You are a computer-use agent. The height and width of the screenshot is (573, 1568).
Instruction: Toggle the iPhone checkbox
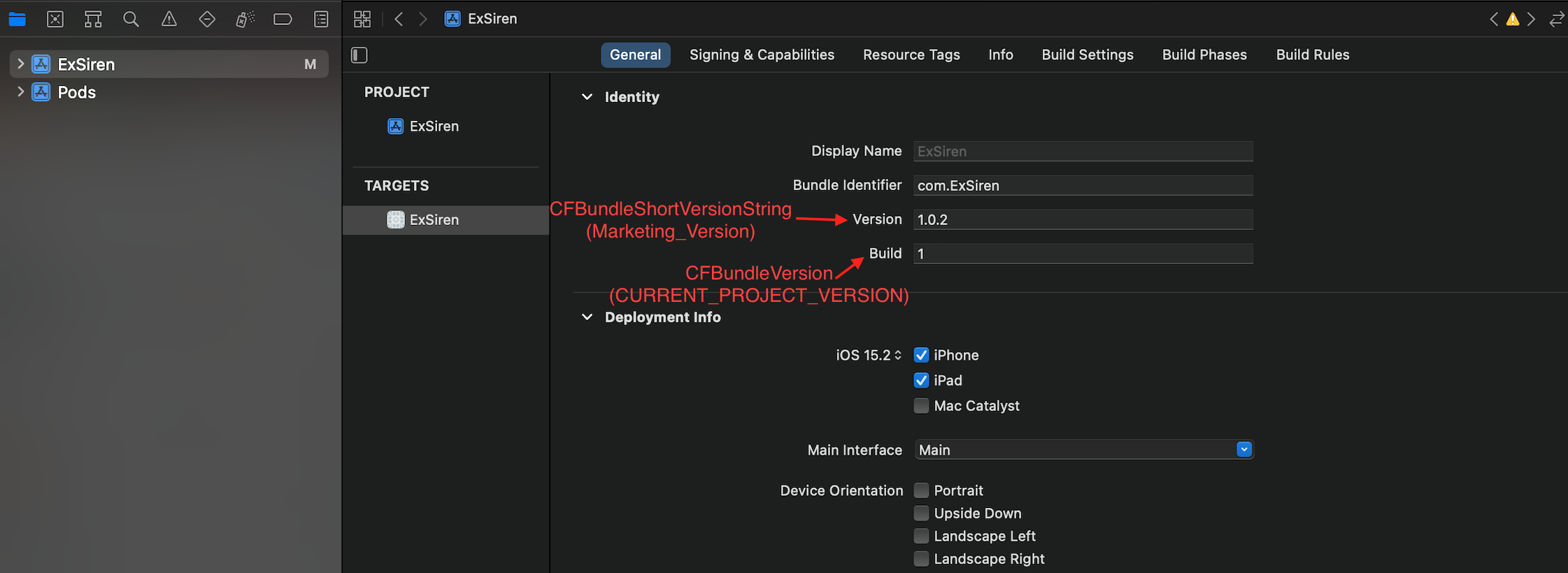point(922,355)
